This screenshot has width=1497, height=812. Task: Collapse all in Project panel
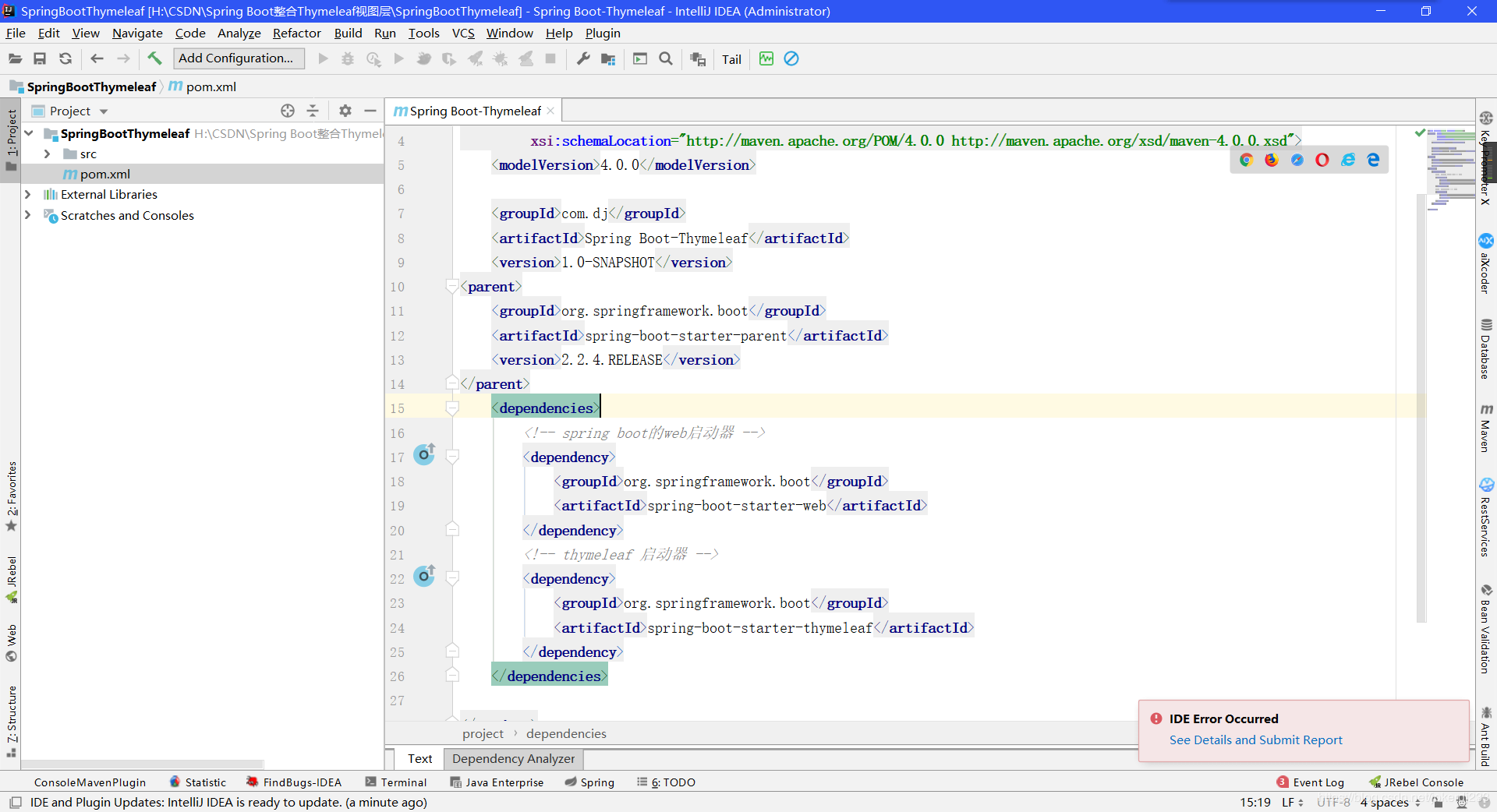pyautogui.click(x=313, y=111)
